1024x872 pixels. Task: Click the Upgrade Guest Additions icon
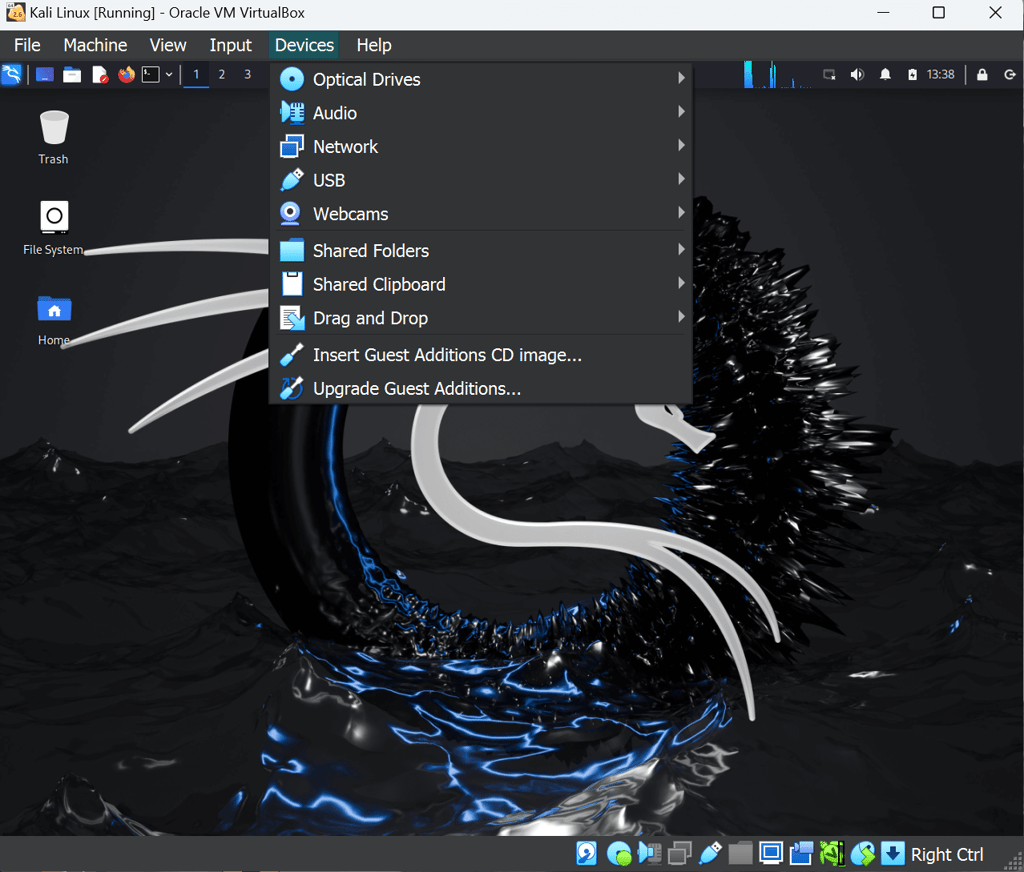pyautogui.click(x=292, y=389)
